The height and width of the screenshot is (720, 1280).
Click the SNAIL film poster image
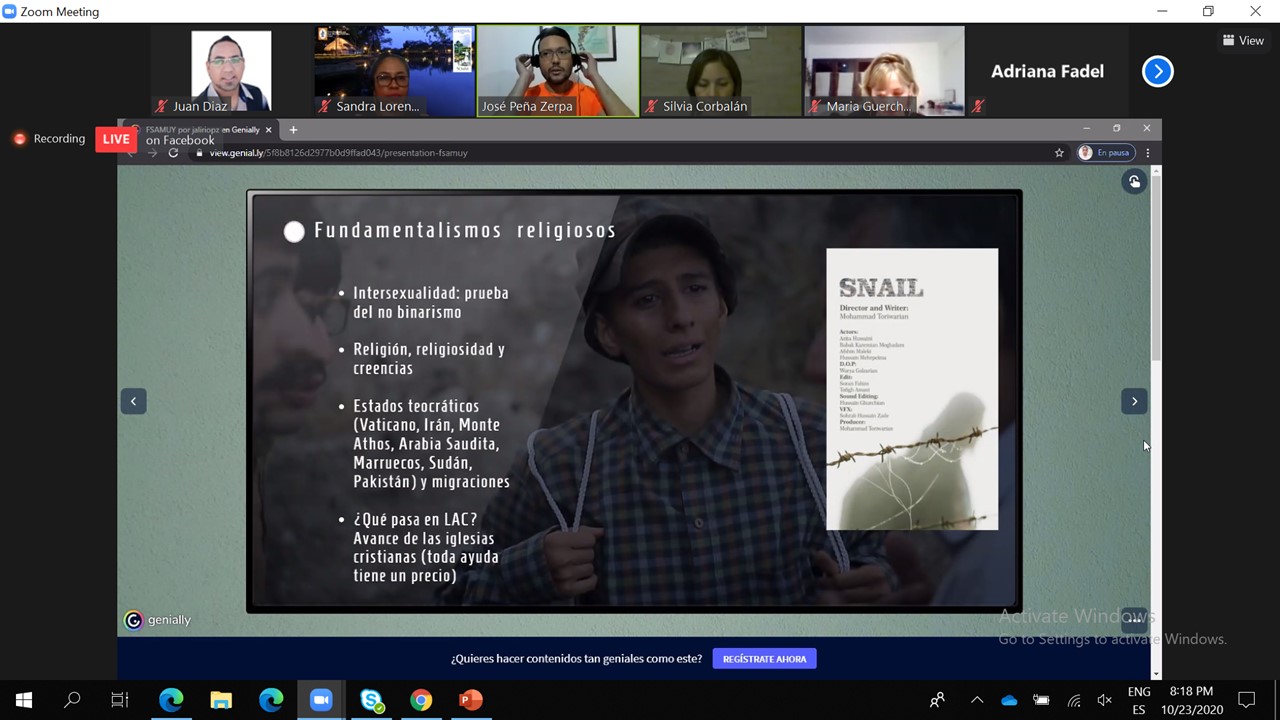tap(912, 389)
